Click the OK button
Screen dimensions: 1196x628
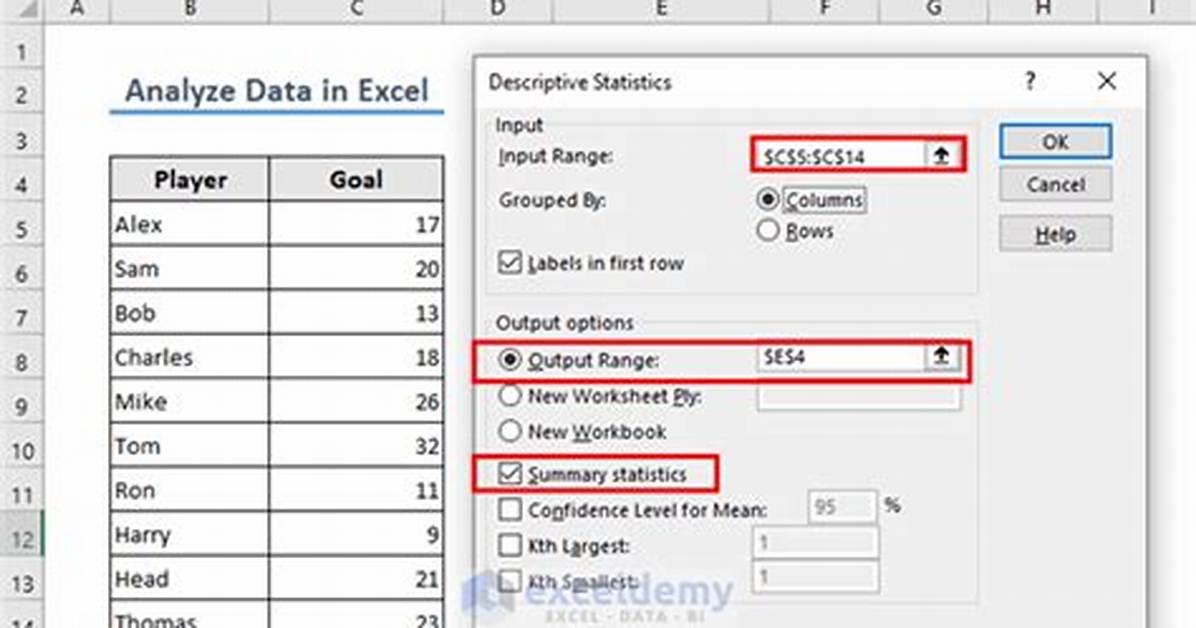pyautogui.click(x=1055, y=142)
